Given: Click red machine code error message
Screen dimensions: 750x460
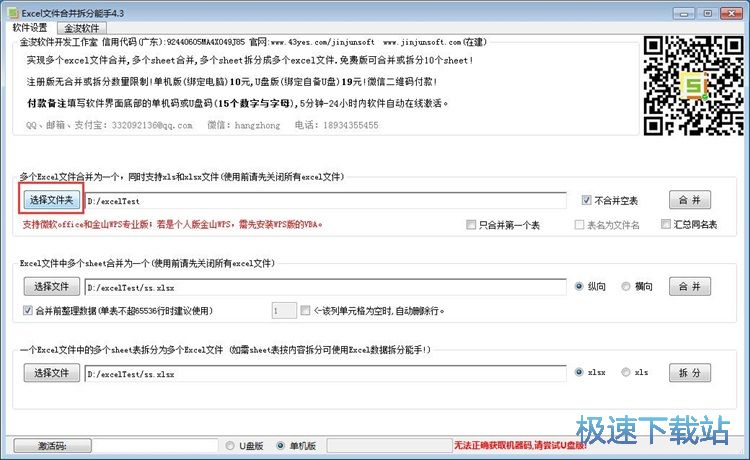Looking at the screenshot, I should 519,445.
